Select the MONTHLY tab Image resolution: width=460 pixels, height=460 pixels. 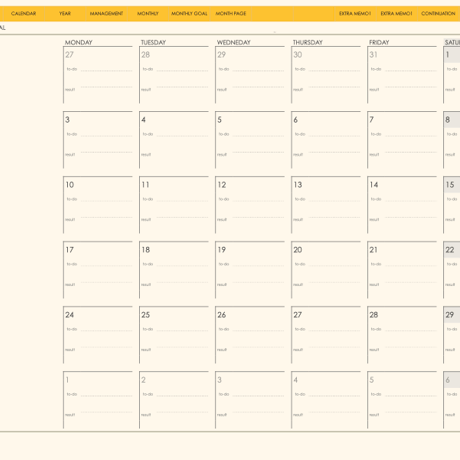(148, 14)
